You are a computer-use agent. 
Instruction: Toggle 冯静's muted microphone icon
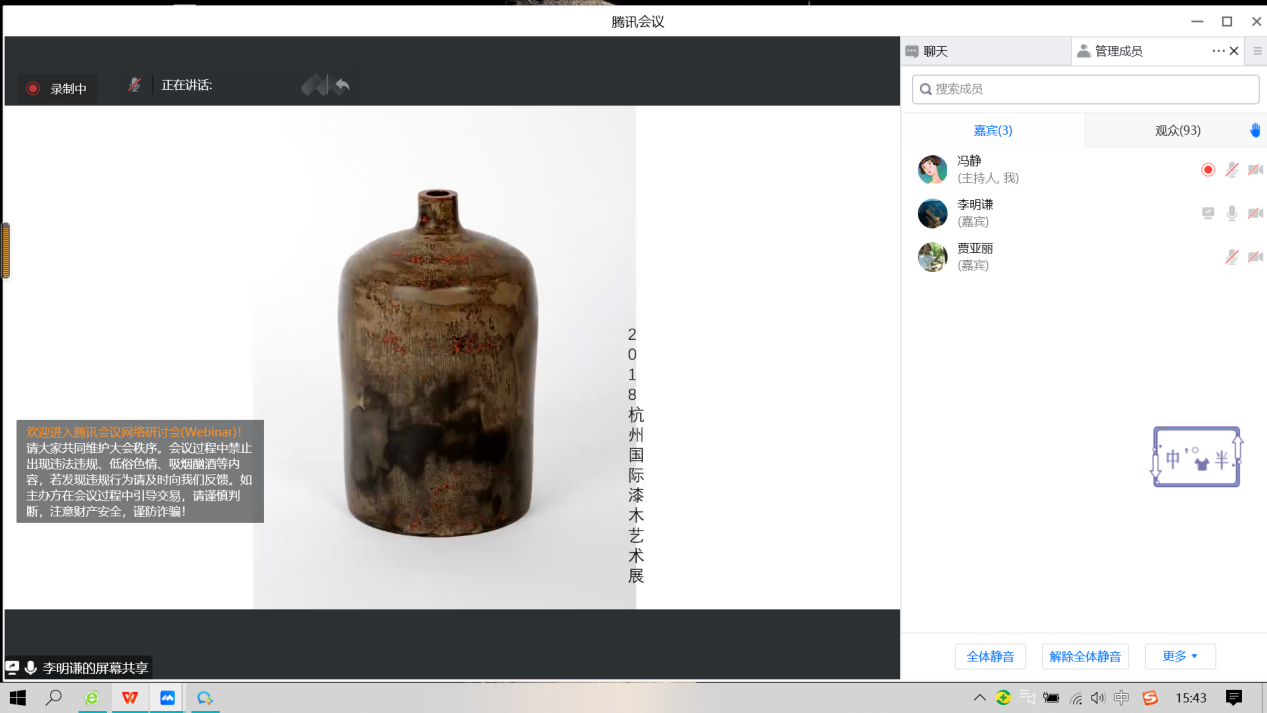pyautogui.click(x=1232, y=170)
